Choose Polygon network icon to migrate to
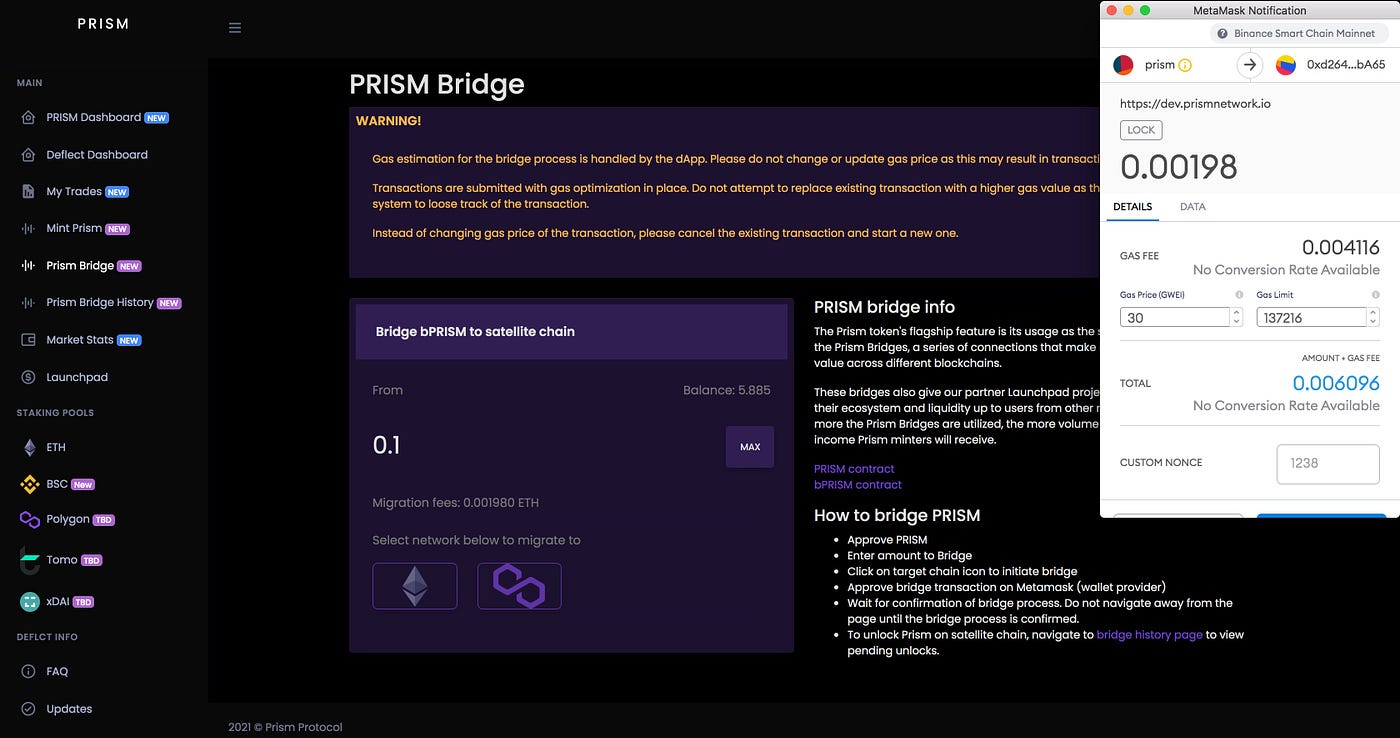Viewport: 1400px width, 738px height. 519,586
